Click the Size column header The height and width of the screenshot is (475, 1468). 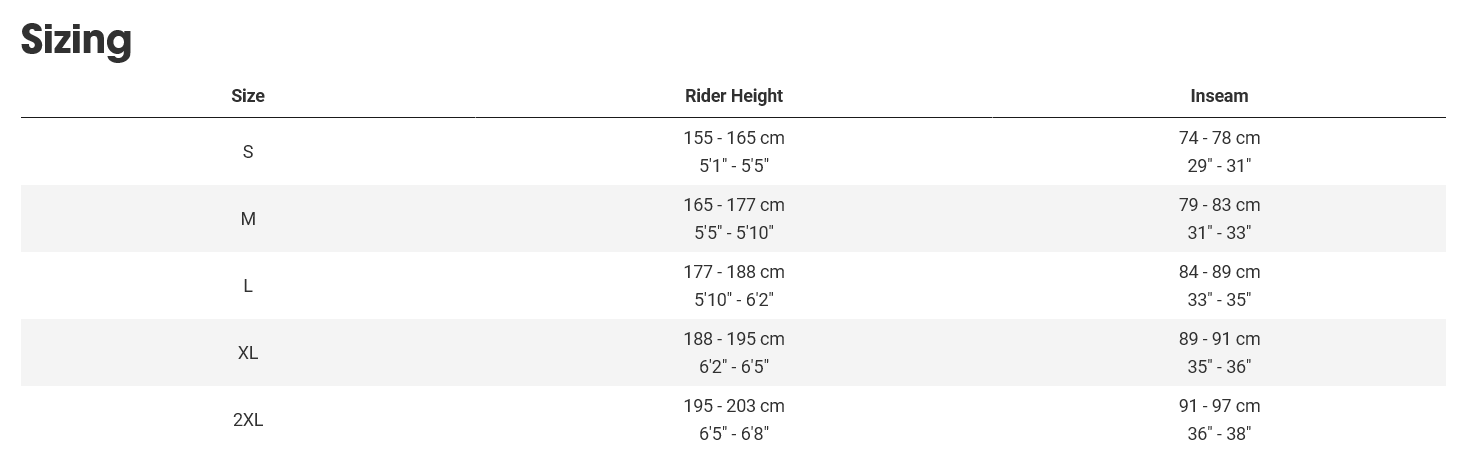click(248, 96)
